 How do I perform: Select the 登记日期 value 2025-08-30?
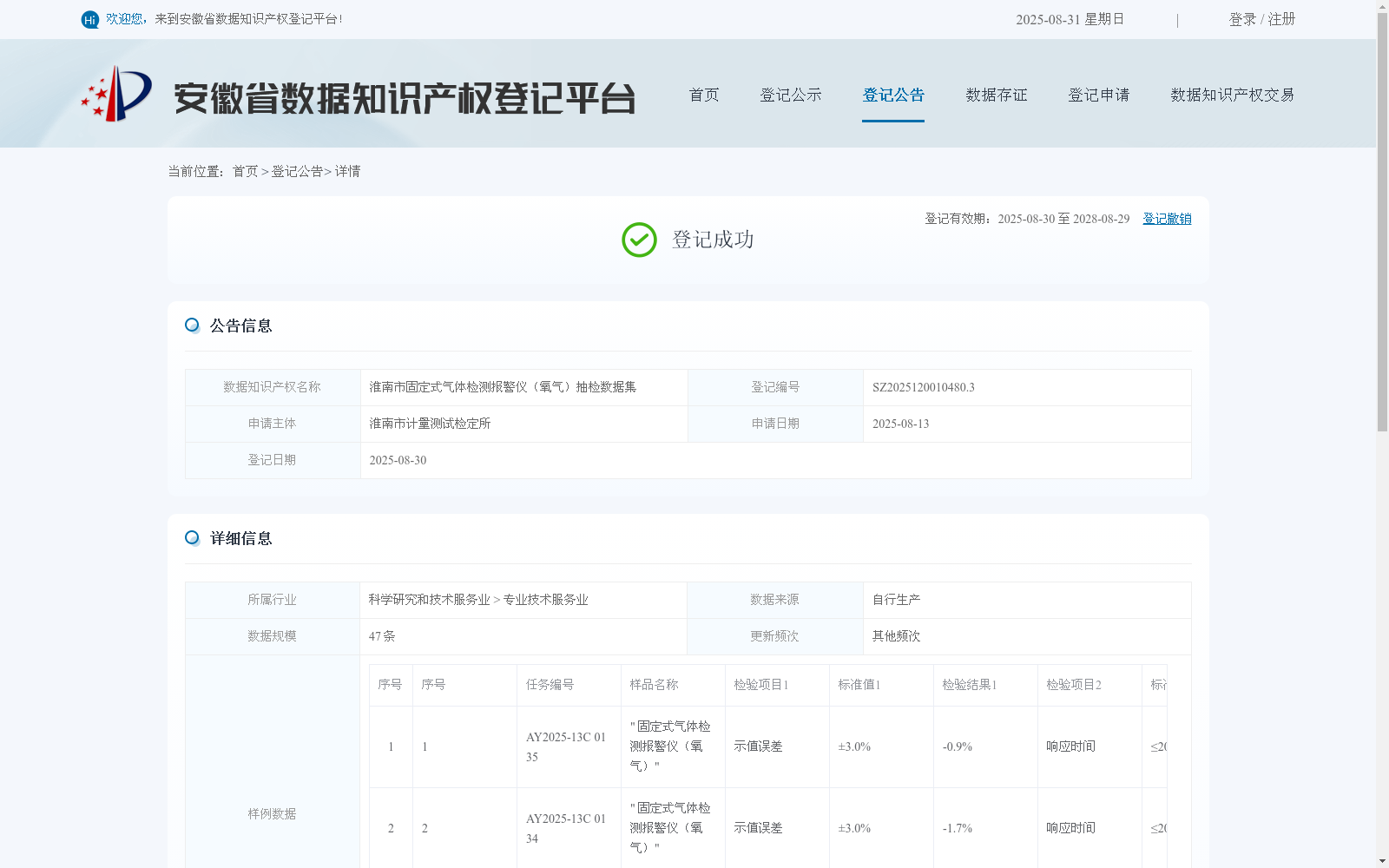click(x=398, y=460)
